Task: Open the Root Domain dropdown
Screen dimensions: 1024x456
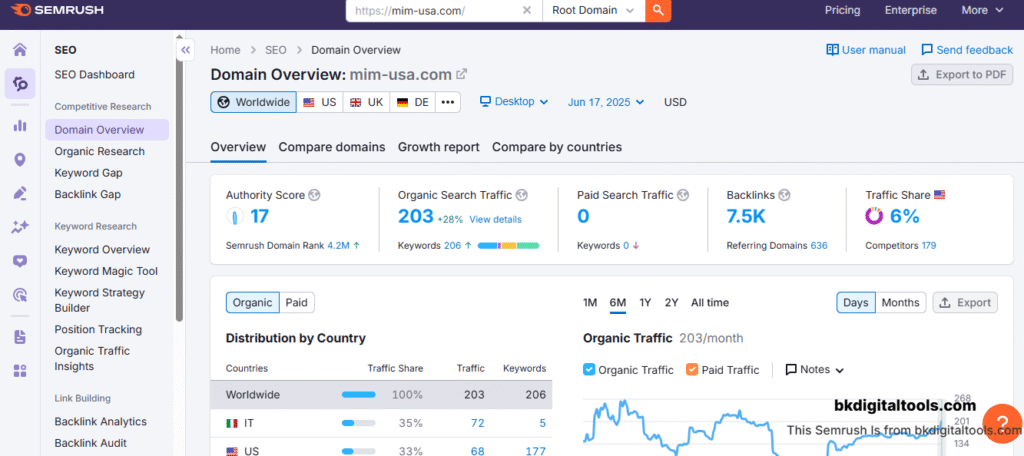Action: click(x=593, y=10)
